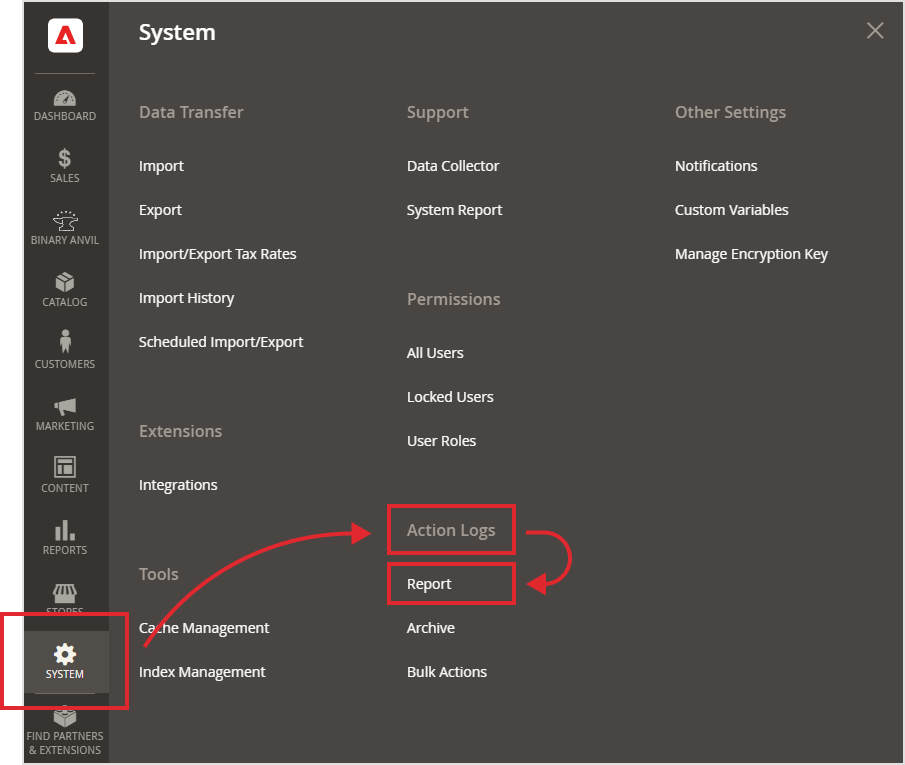Open Manage Encryption Key settings

coord(751,254)
